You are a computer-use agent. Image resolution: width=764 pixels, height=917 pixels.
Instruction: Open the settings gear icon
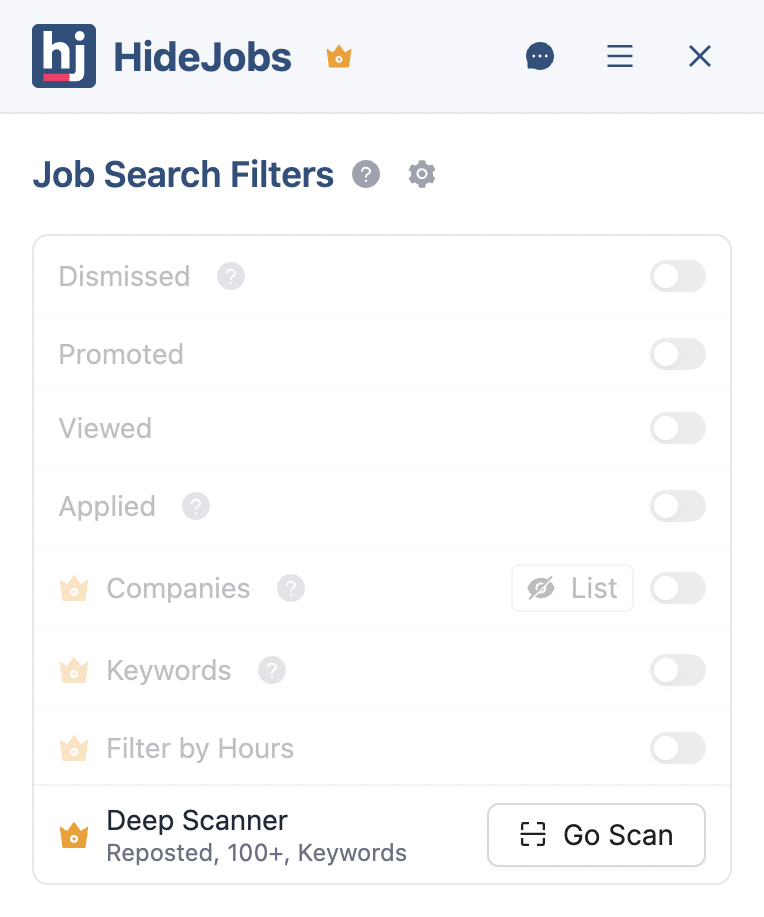tap(421, 174)
